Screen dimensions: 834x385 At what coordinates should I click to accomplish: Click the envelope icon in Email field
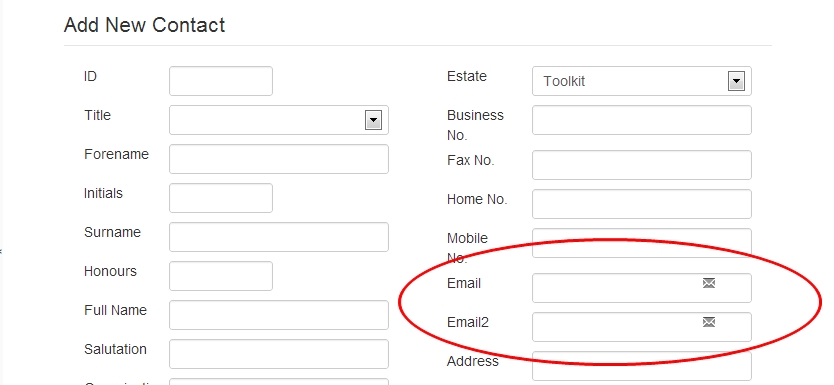point(708,283)
